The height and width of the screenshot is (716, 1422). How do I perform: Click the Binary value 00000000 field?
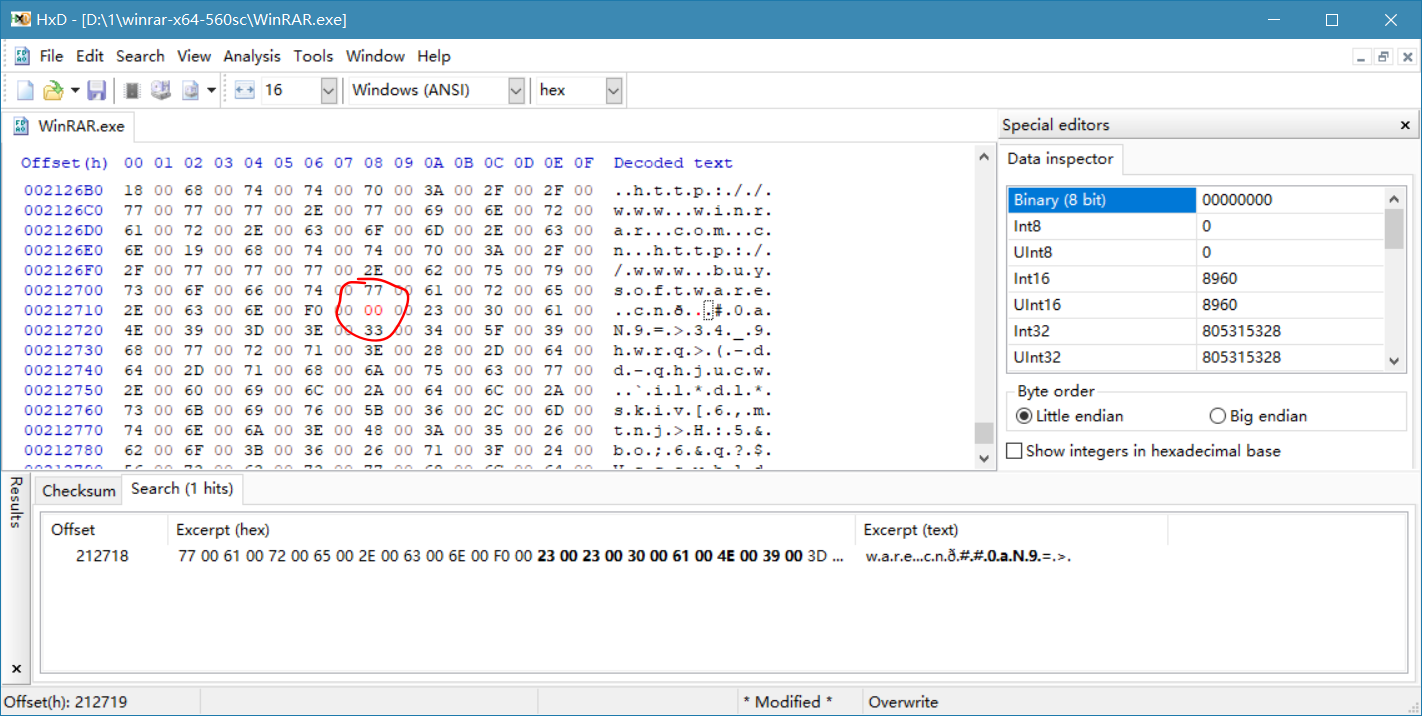pyautogui.click(x=1290, y=200)
